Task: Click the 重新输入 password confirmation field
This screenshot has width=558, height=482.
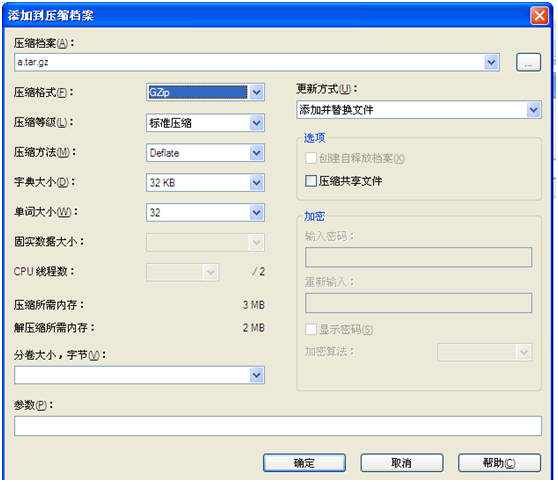Action: coord(418,303)
